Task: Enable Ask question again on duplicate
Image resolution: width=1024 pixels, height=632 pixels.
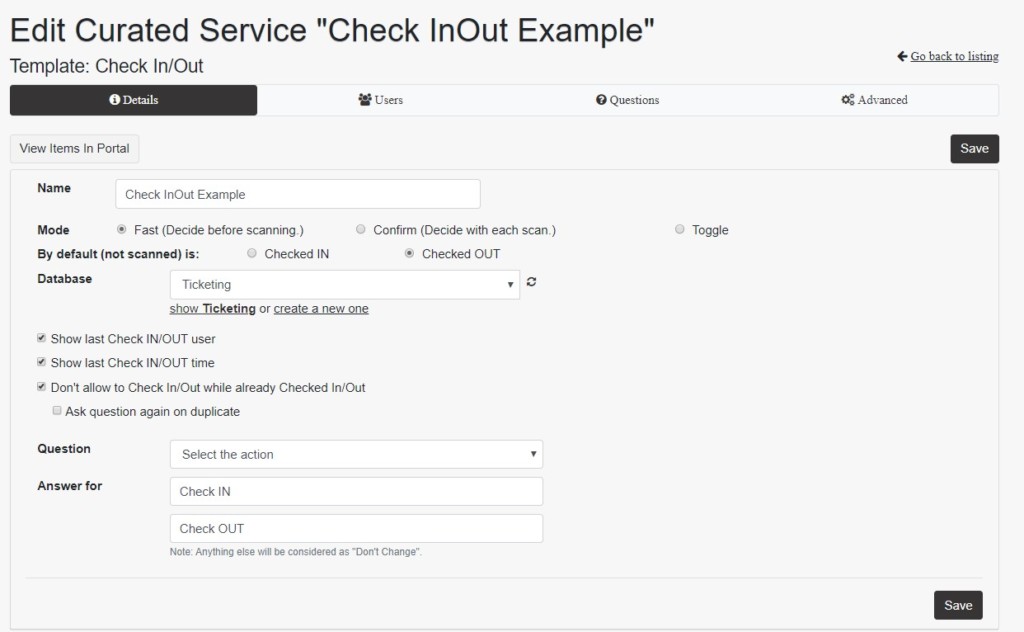Action: (x=57, y=410)
